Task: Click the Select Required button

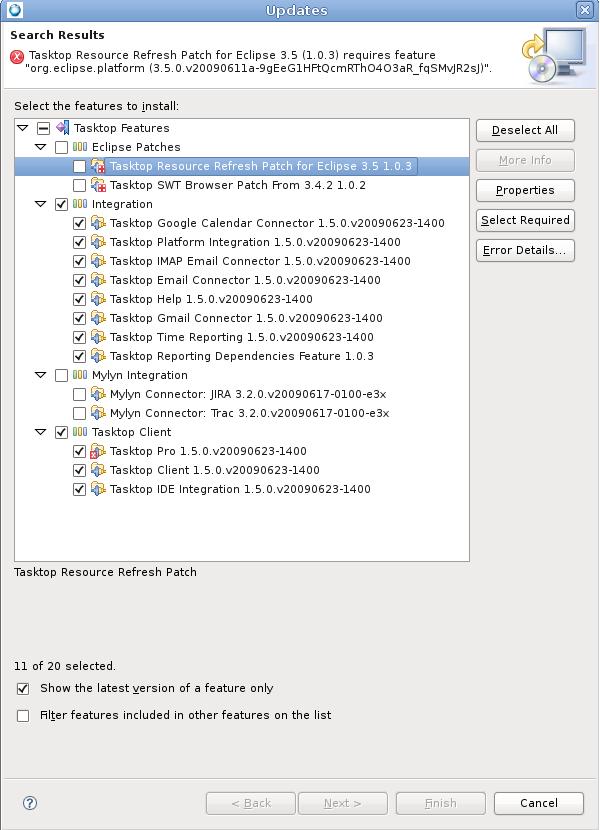Action: pyautogui.click(x=525, y=220)
